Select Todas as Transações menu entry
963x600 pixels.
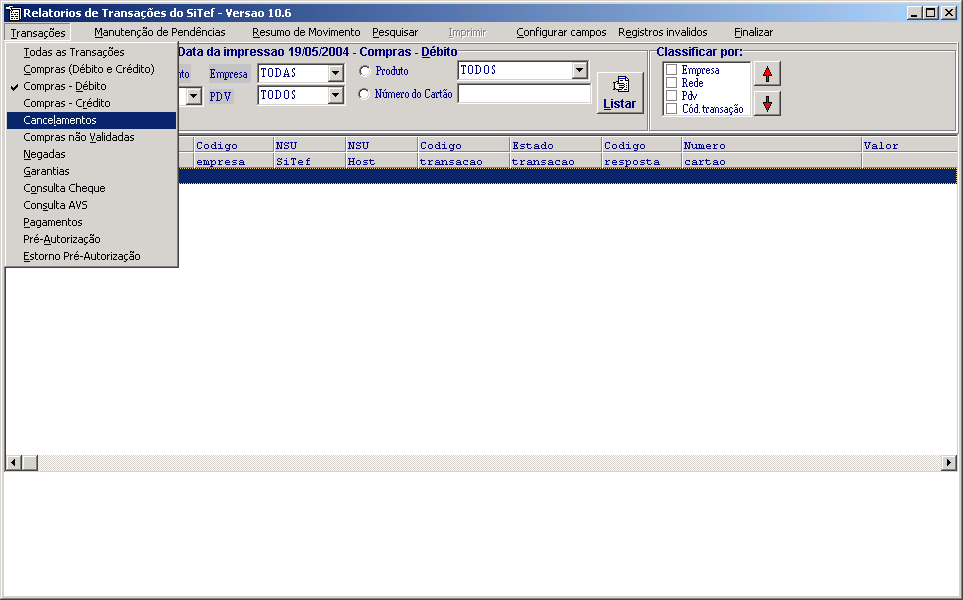click(x=92, y=52)
